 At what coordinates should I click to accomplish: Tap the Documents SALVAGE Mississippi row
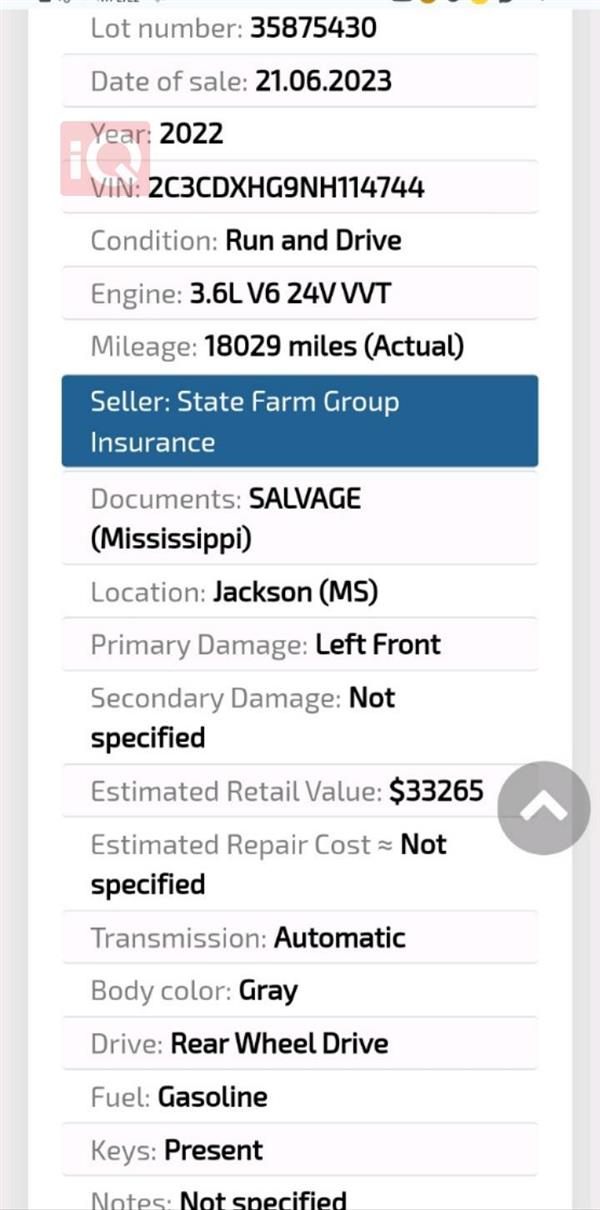(x=300, y=518)
